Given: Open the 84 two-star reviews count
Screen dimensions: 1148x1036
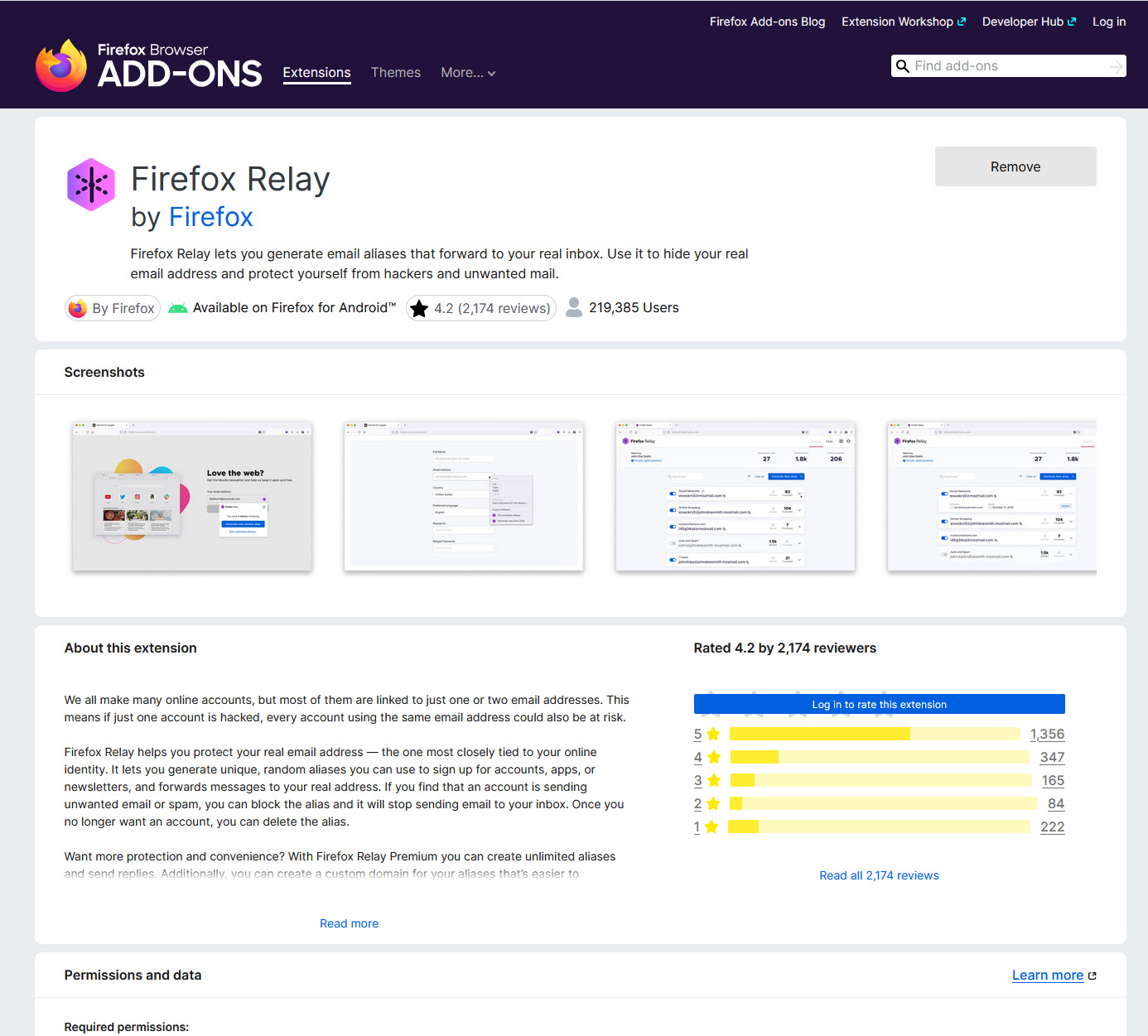Looking at the screenshot, I should [x=1056, y=804].
